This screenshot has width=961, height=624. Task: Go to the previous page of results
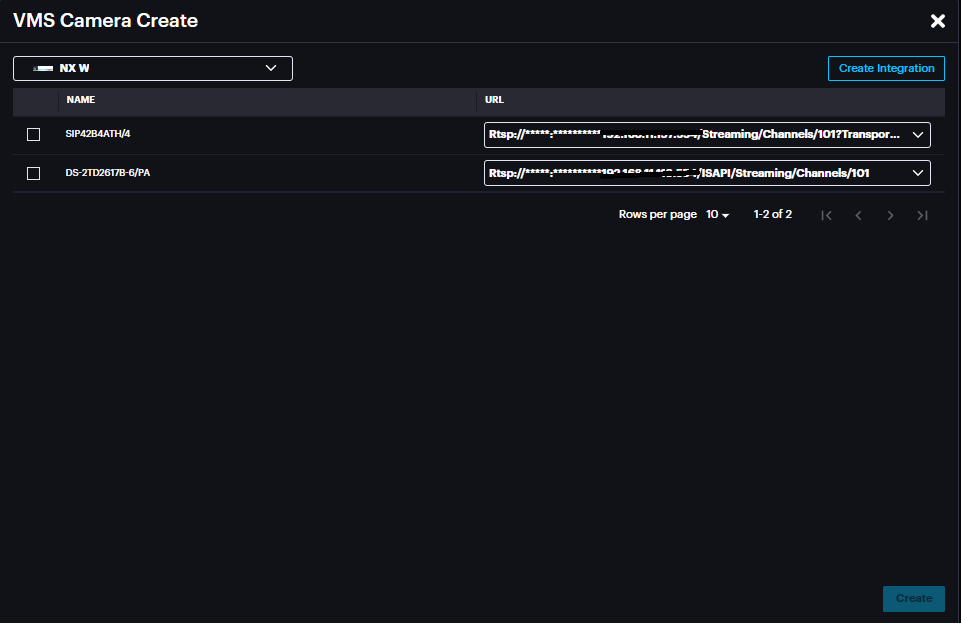point(858,215)
